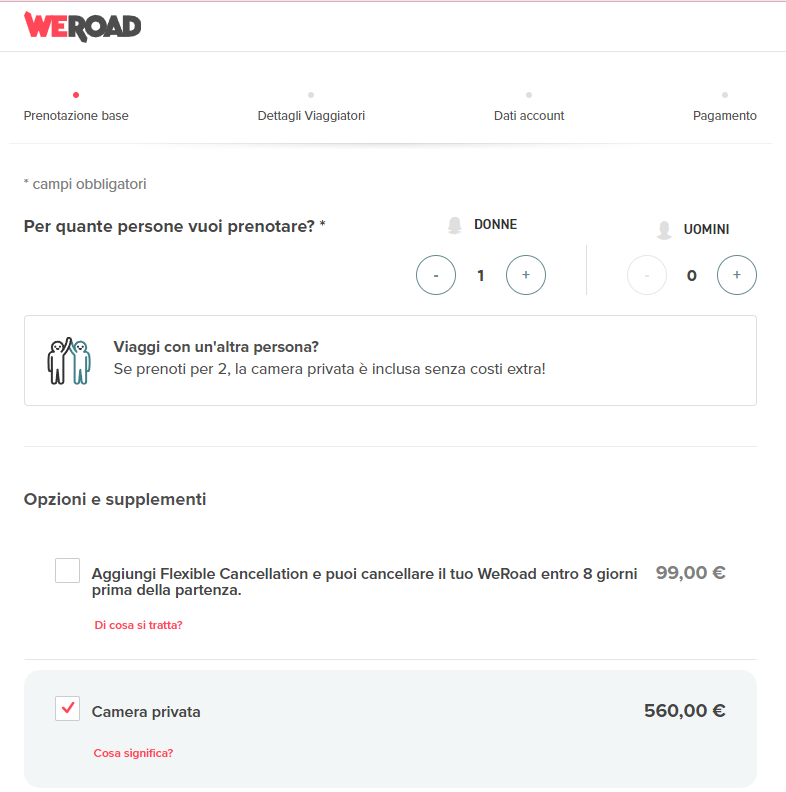Click the Camera privata label text

(x=146, y=712)
